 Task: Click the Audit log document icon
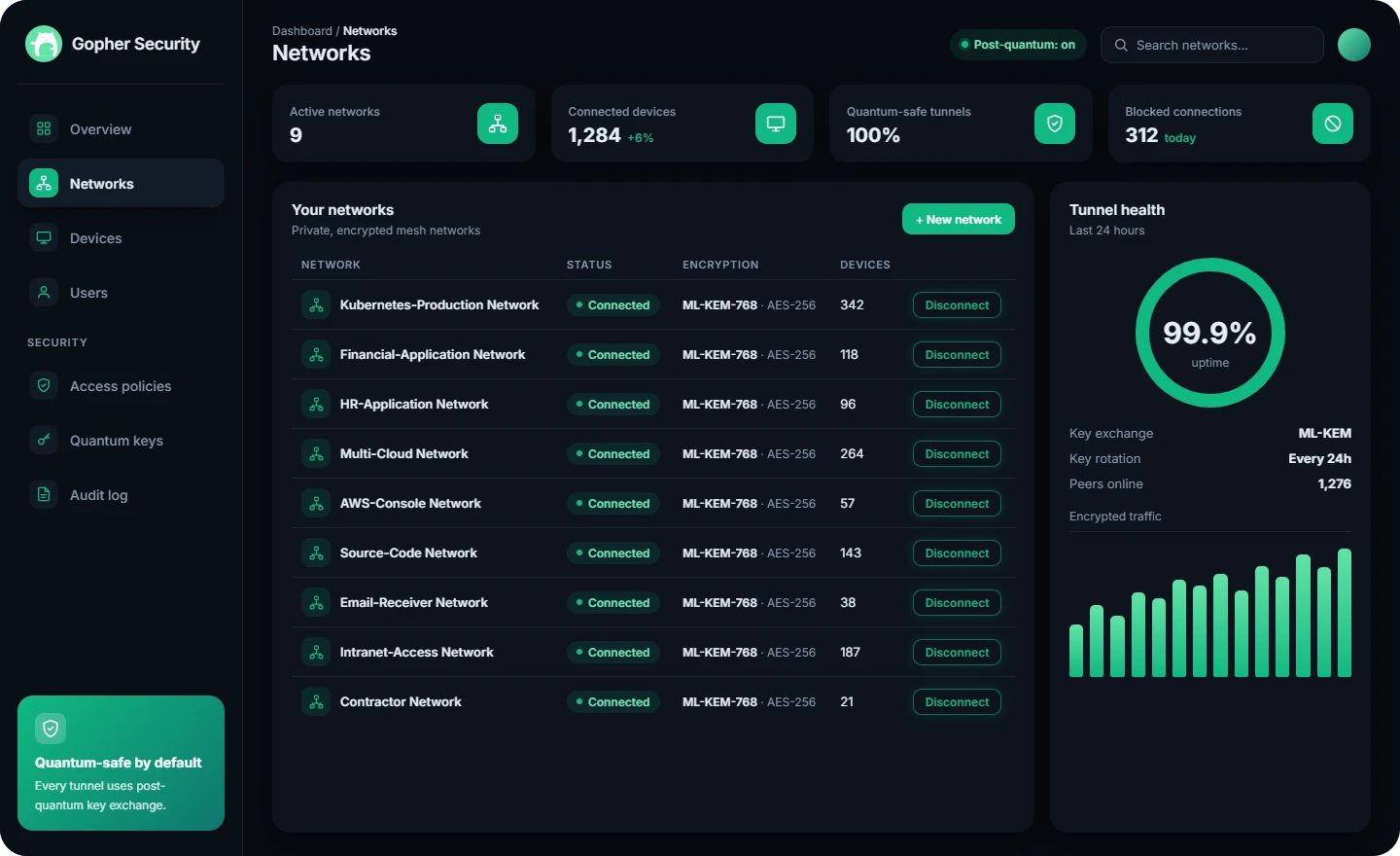(44, 495)
